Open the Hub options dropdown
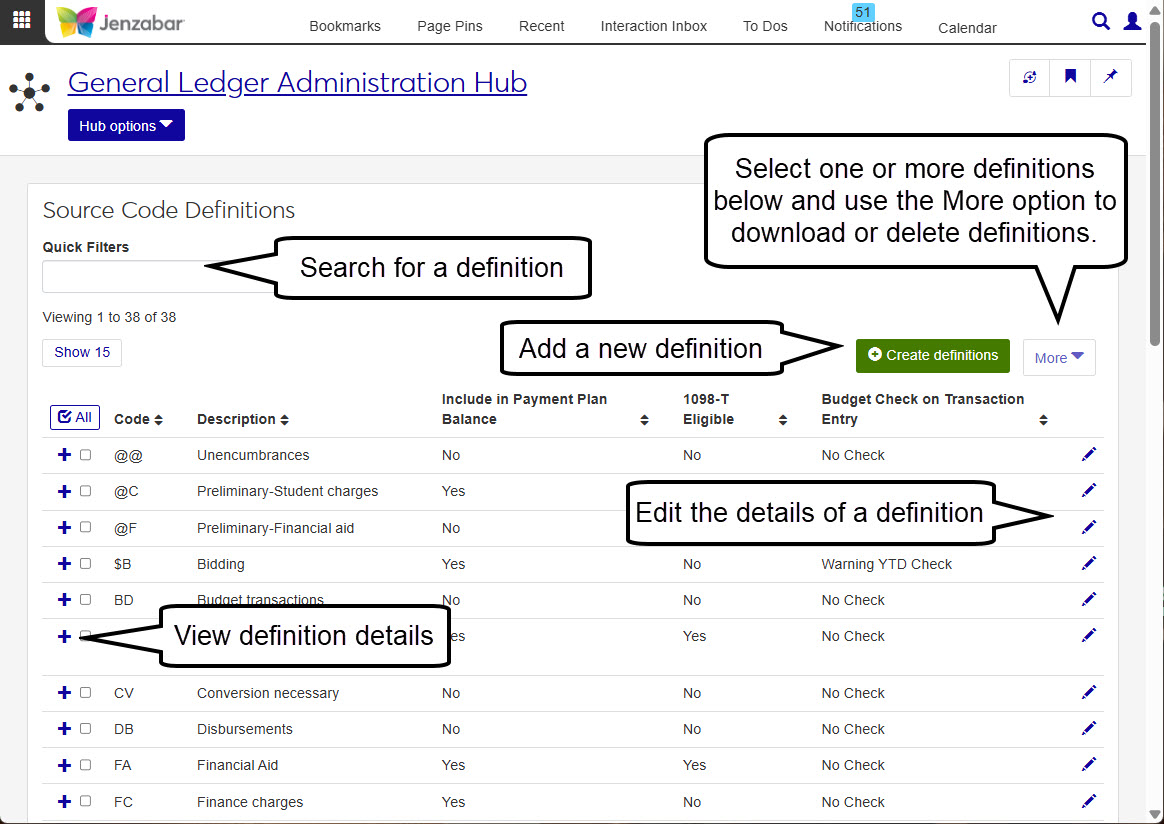Image resolution: width=1164 pixels, height=824 pixels. [126, 126]
